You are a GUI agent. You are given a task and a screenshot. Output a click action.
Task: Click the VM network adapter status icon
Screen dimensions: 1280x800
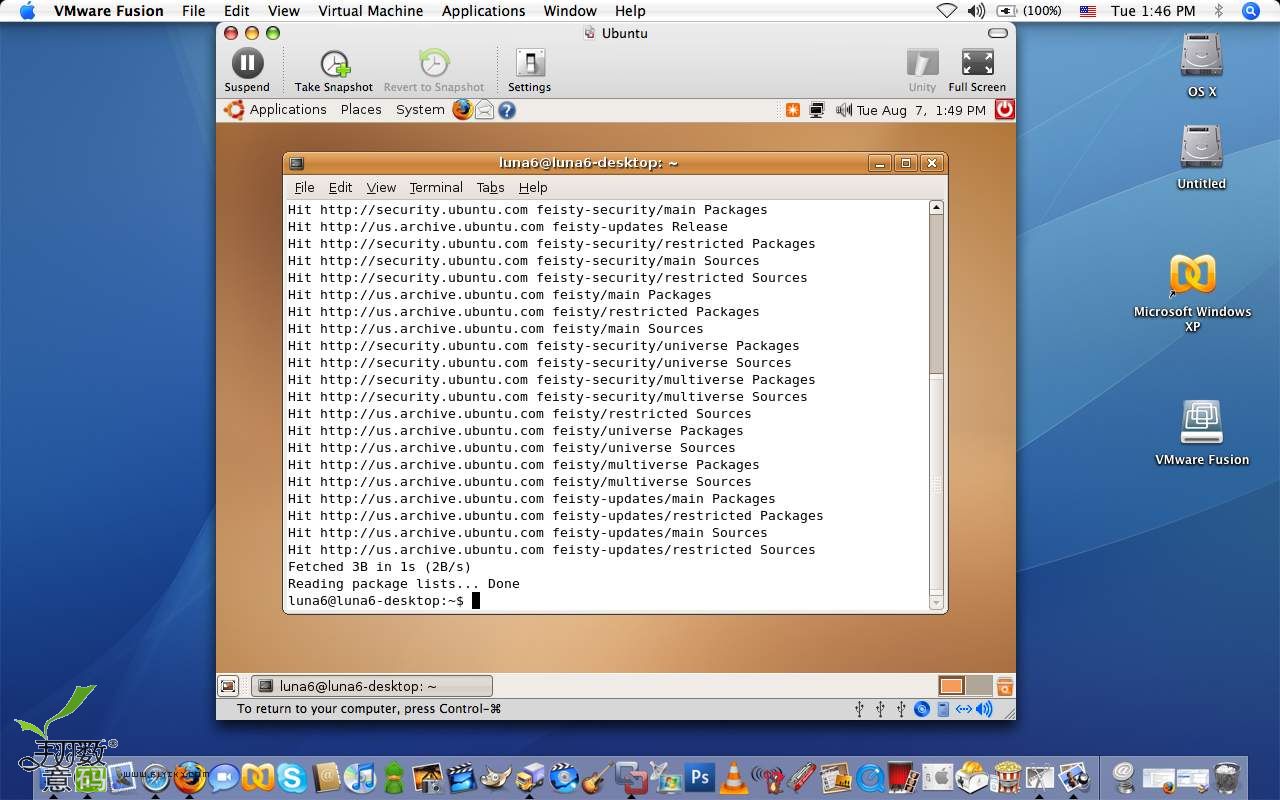coord(964,709)
